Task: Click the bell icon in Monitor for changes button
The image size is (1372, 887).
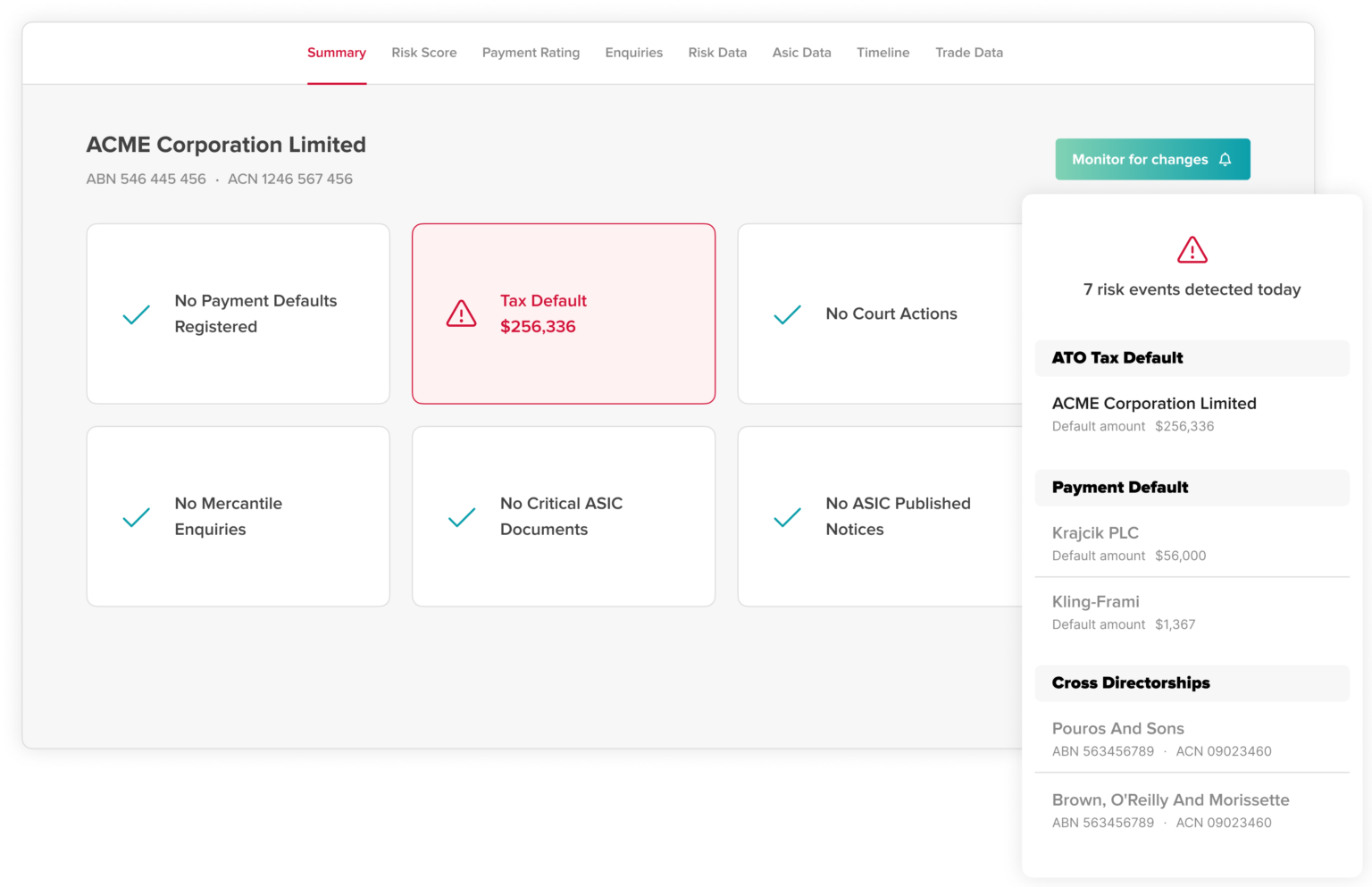Action: [1226, 159]
